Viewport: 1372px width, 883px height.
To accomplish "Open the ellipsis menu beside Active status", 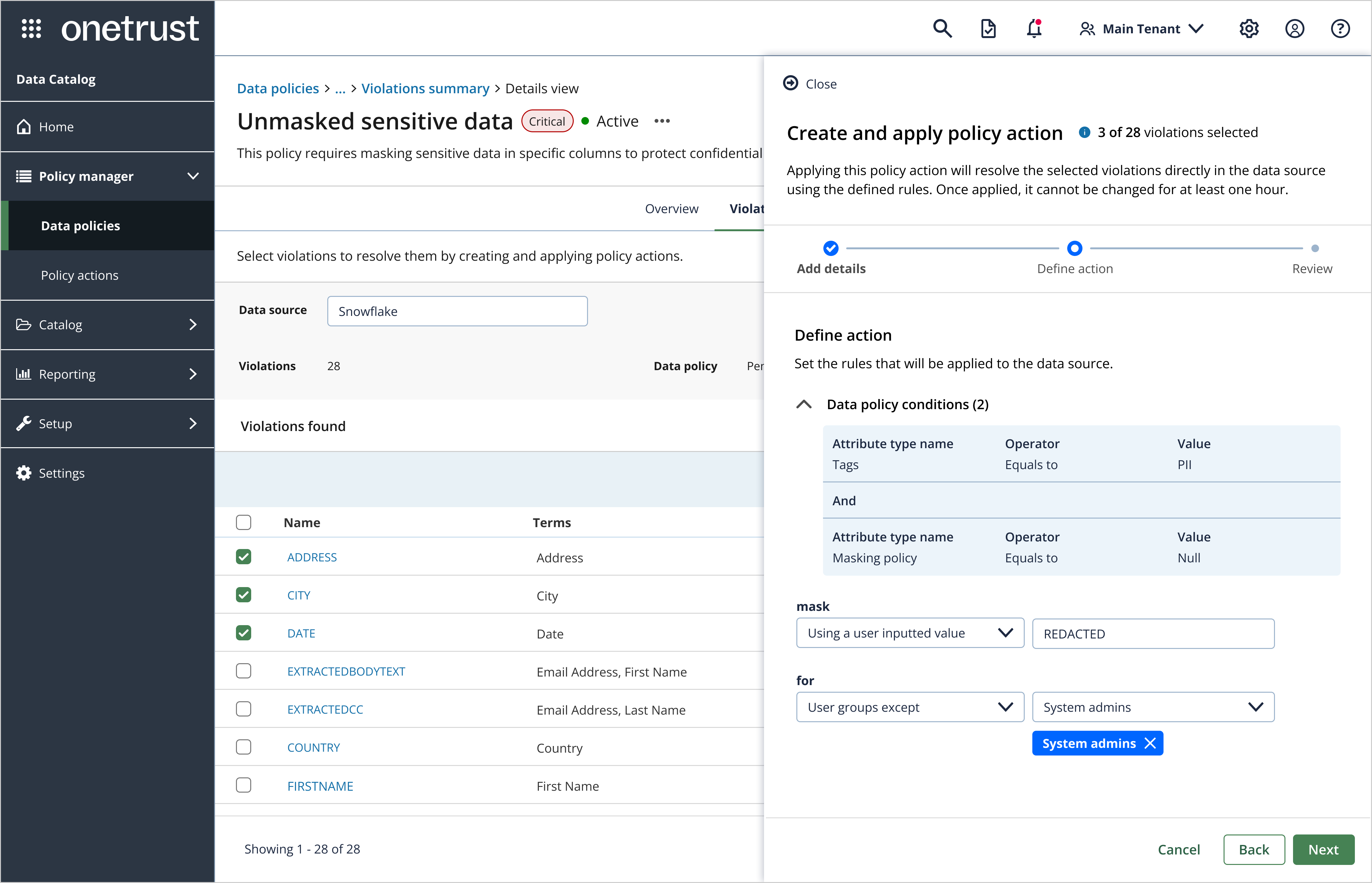I will (x=662, y=121).
